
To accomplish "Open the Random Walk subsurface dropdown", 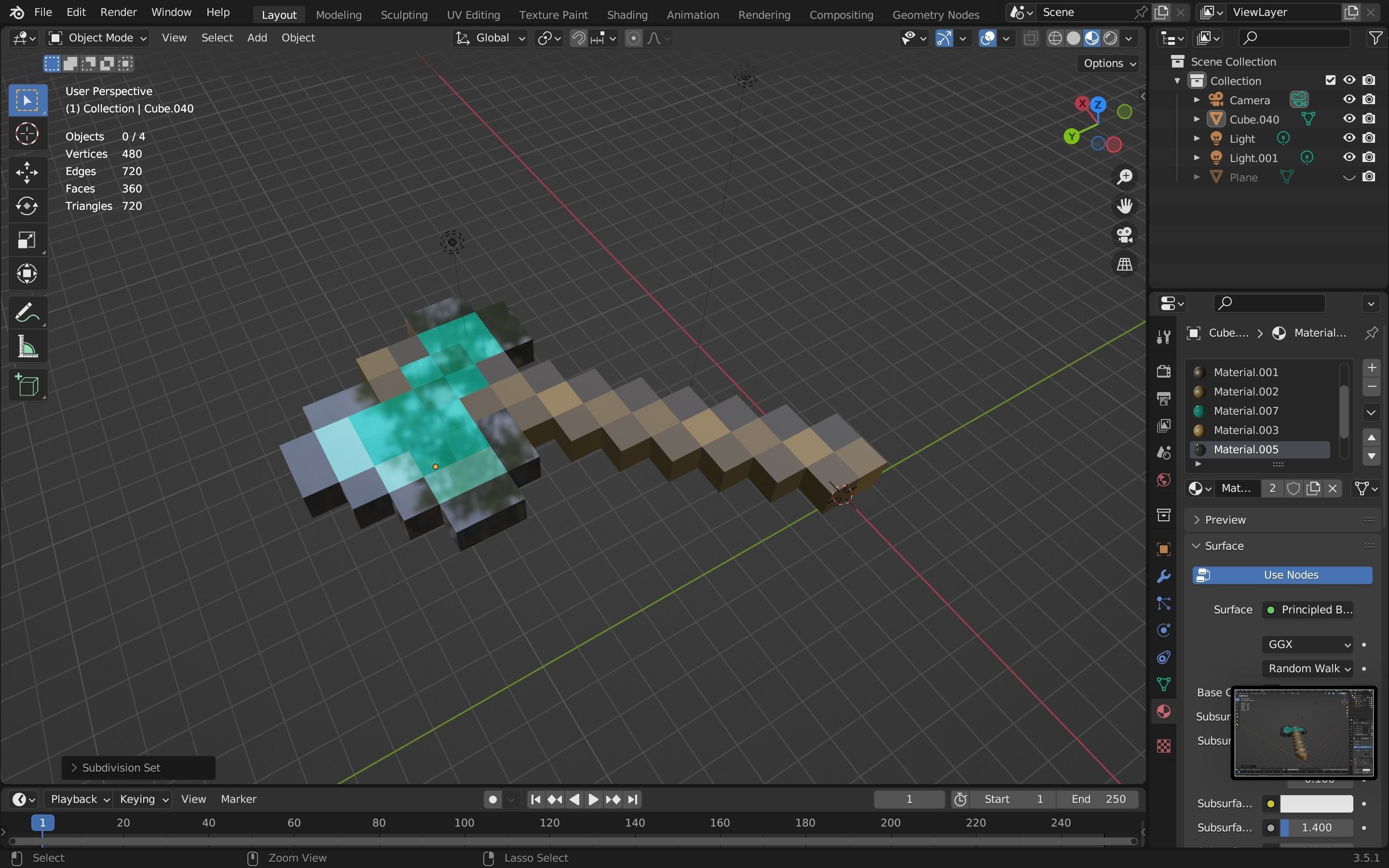I will [x=1307, y=669].
